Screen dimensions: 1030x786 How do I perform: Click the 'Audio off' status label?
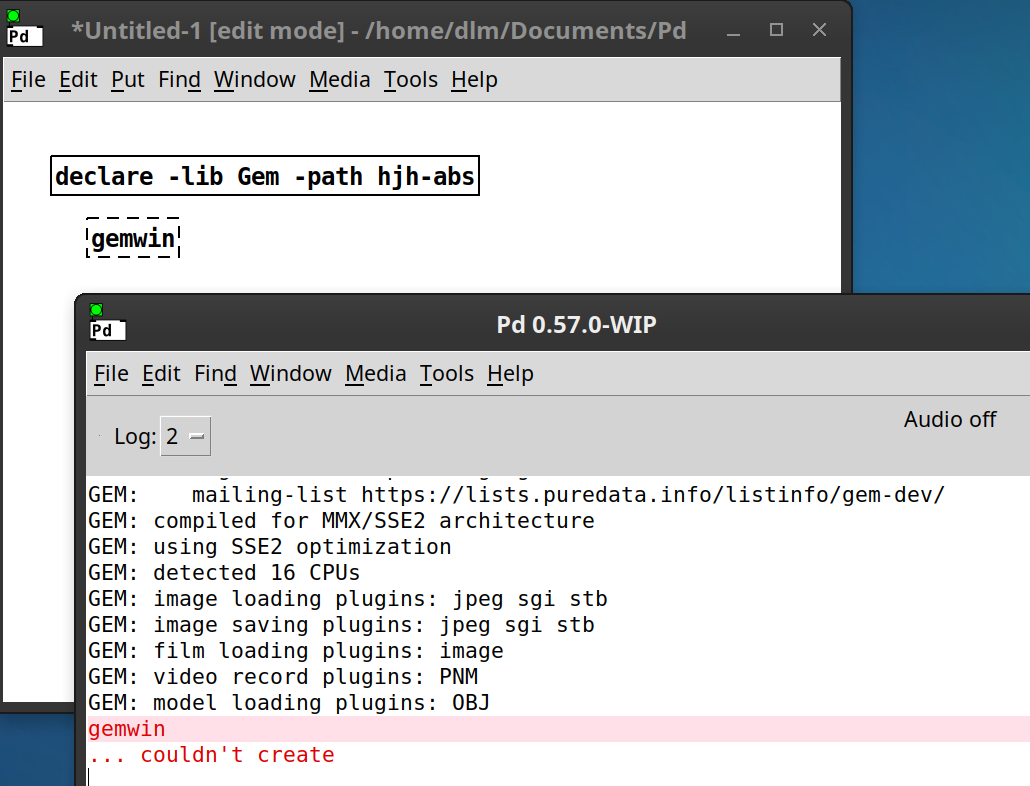(950, 419)
